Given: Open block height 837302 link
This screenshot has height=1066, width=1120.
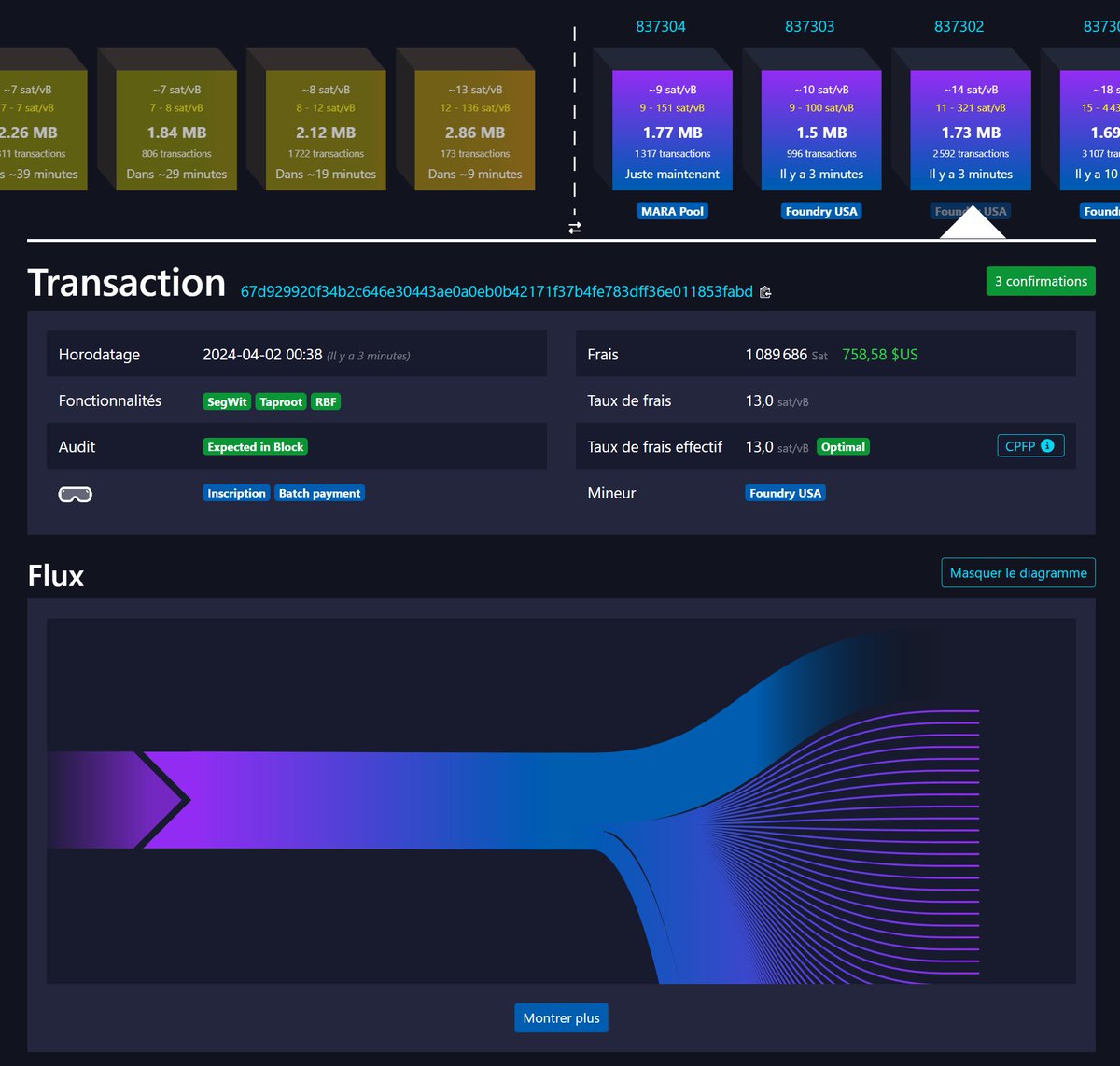Looking at the screenshot, I should coord(959,26).
